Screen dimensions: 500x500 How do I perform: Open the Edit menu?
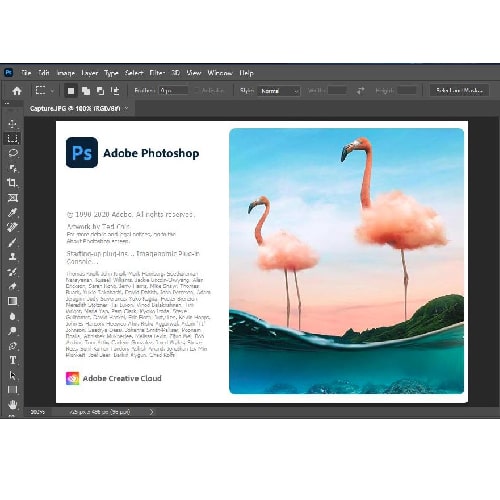pos(44,73)
